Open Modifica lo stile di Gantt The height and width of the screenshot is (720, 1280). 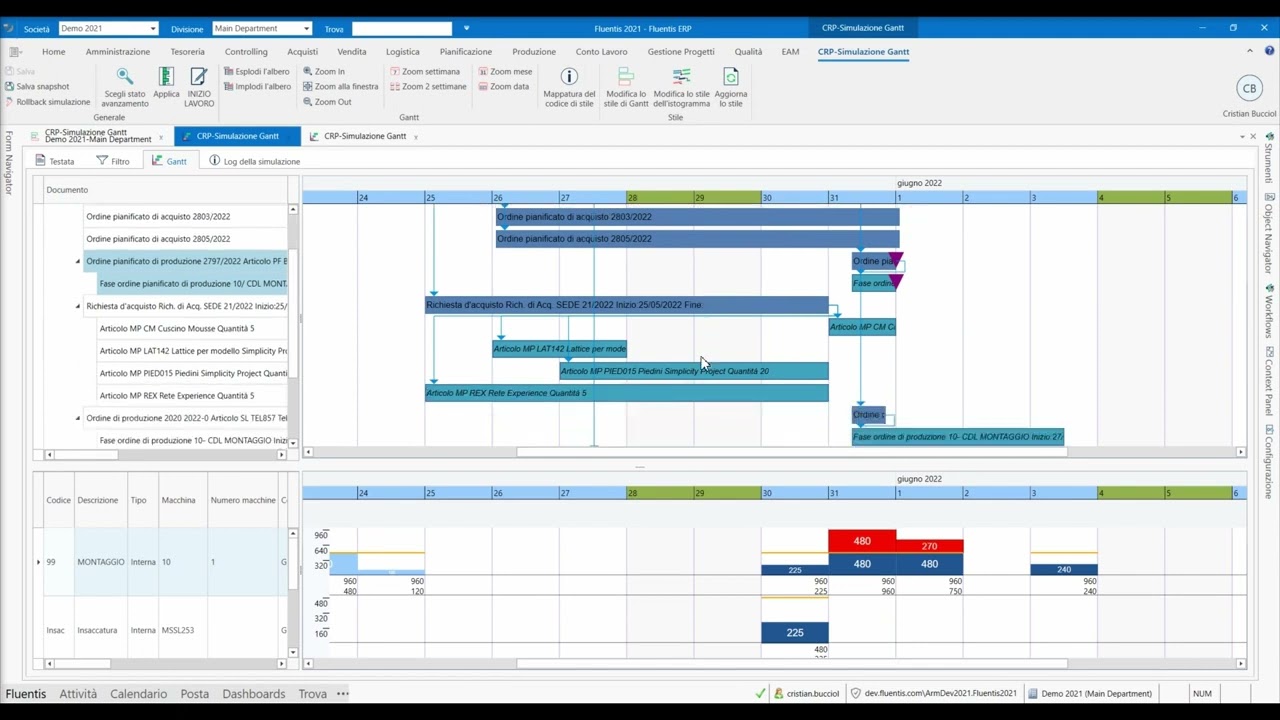[x=626, y=88]
